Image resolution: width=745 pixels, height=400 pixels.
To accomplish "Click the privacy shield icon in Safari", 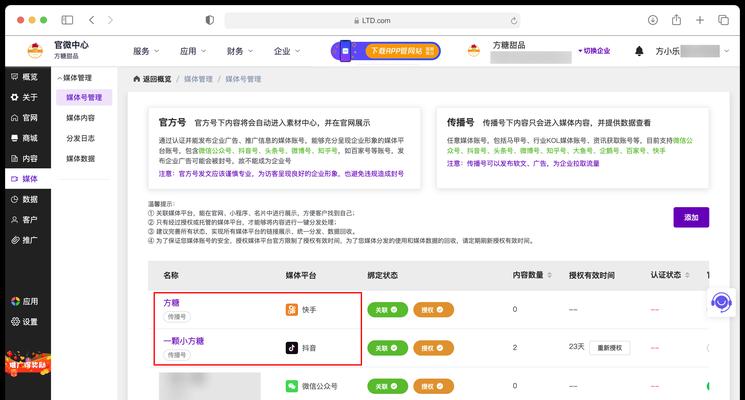I will point(210,20).
